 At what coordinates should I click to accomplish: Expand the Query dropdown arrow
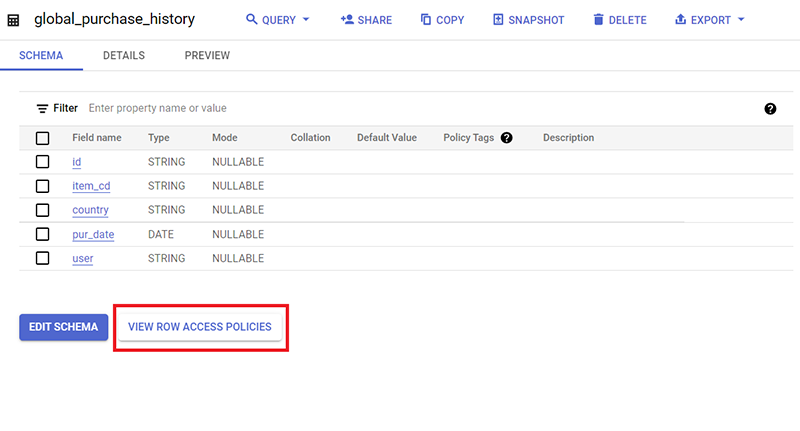tap(306, 20)
